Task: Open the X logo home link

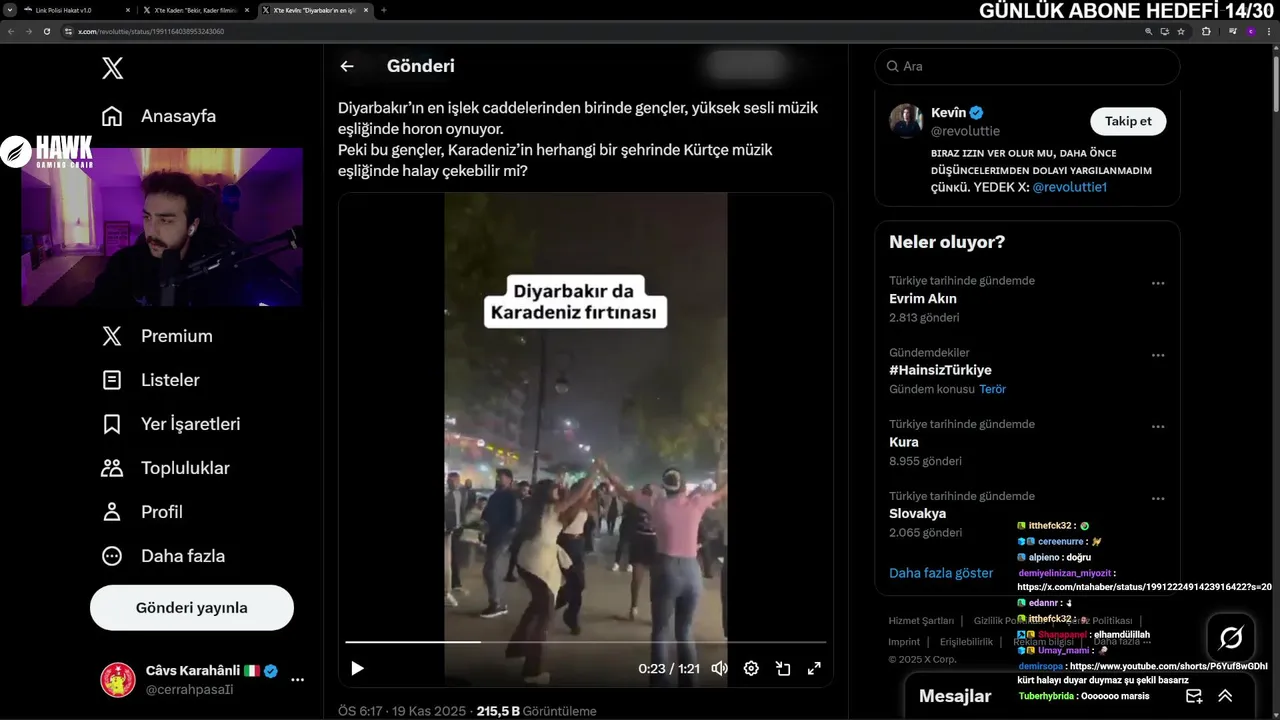Action: [x=113, y=68]
